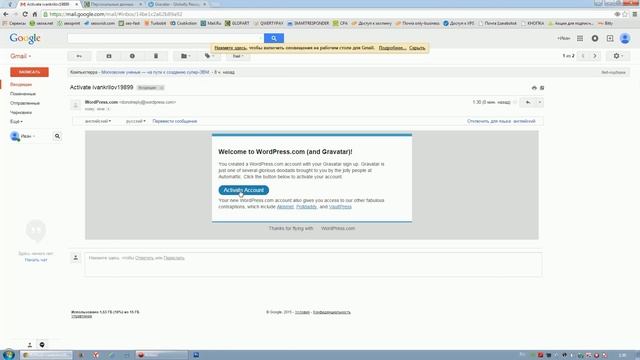Open the Move to folder dropdown
640x360 pixels.
[x=185, y=56]
